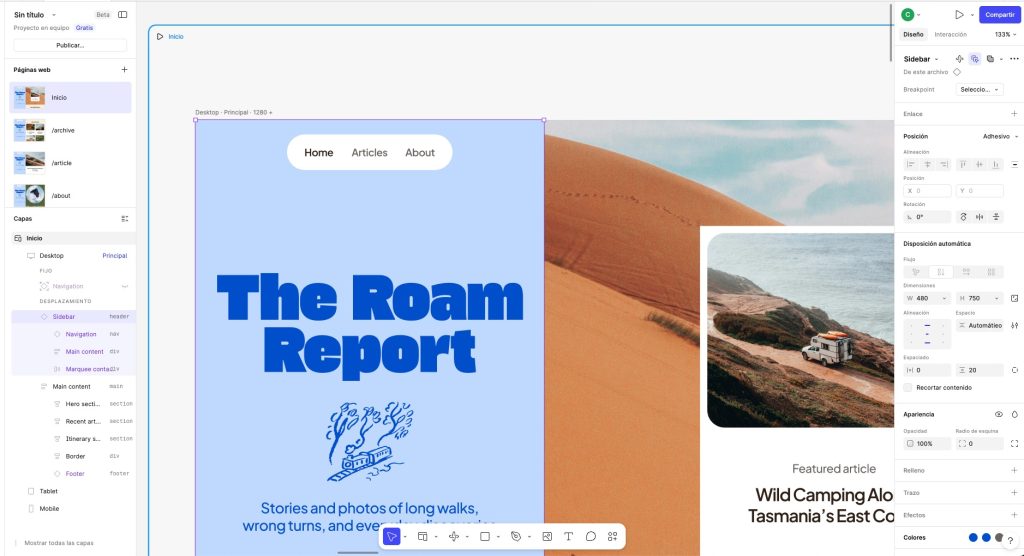
Task: Toggle Tablet breakpoint layer box
Action: (31, 491)
